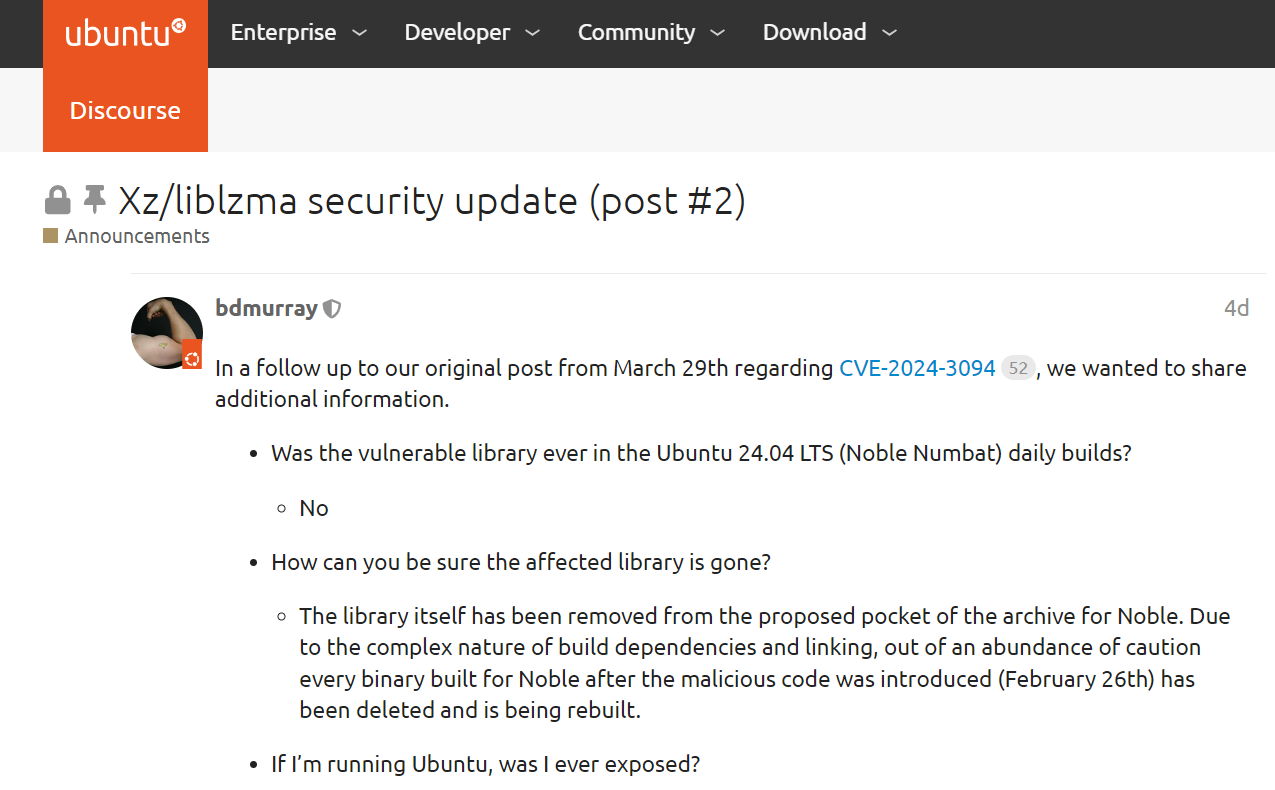Expand the Developer dropdown chevron

pos(533,33)
